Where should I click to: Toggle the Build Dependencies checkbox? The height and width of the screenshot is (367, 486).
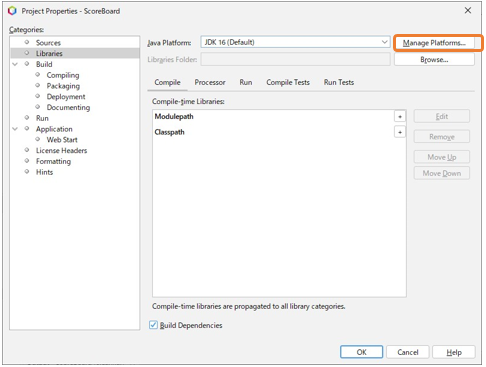coord(153,325)
